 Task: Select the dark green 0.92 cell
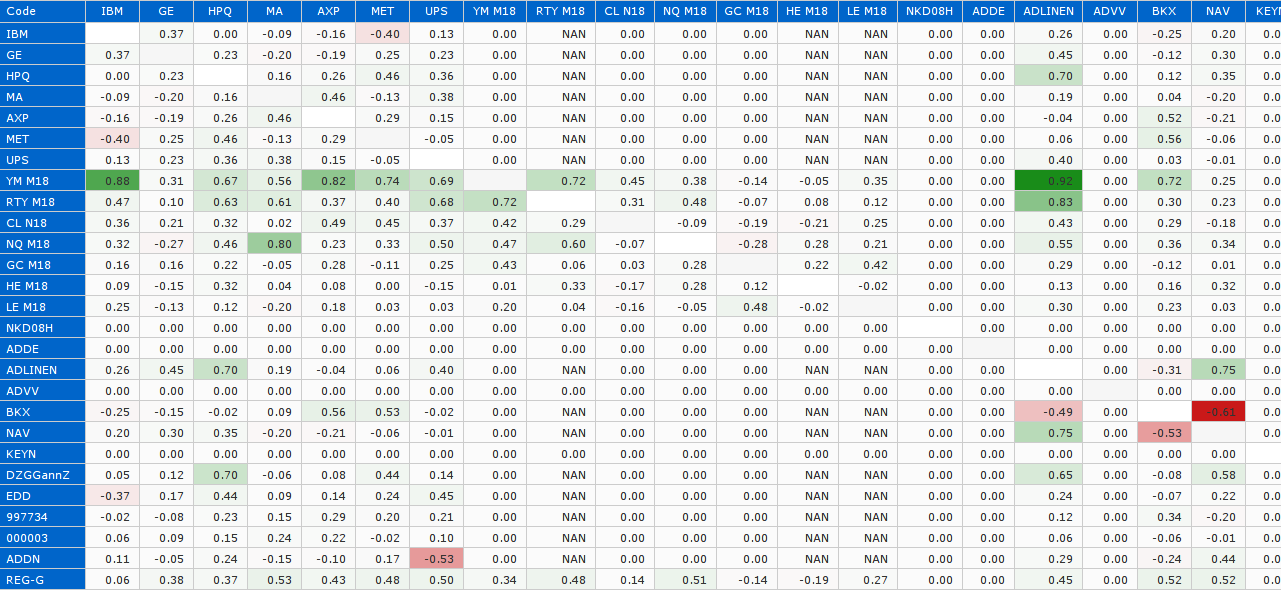pos(1049,181)
